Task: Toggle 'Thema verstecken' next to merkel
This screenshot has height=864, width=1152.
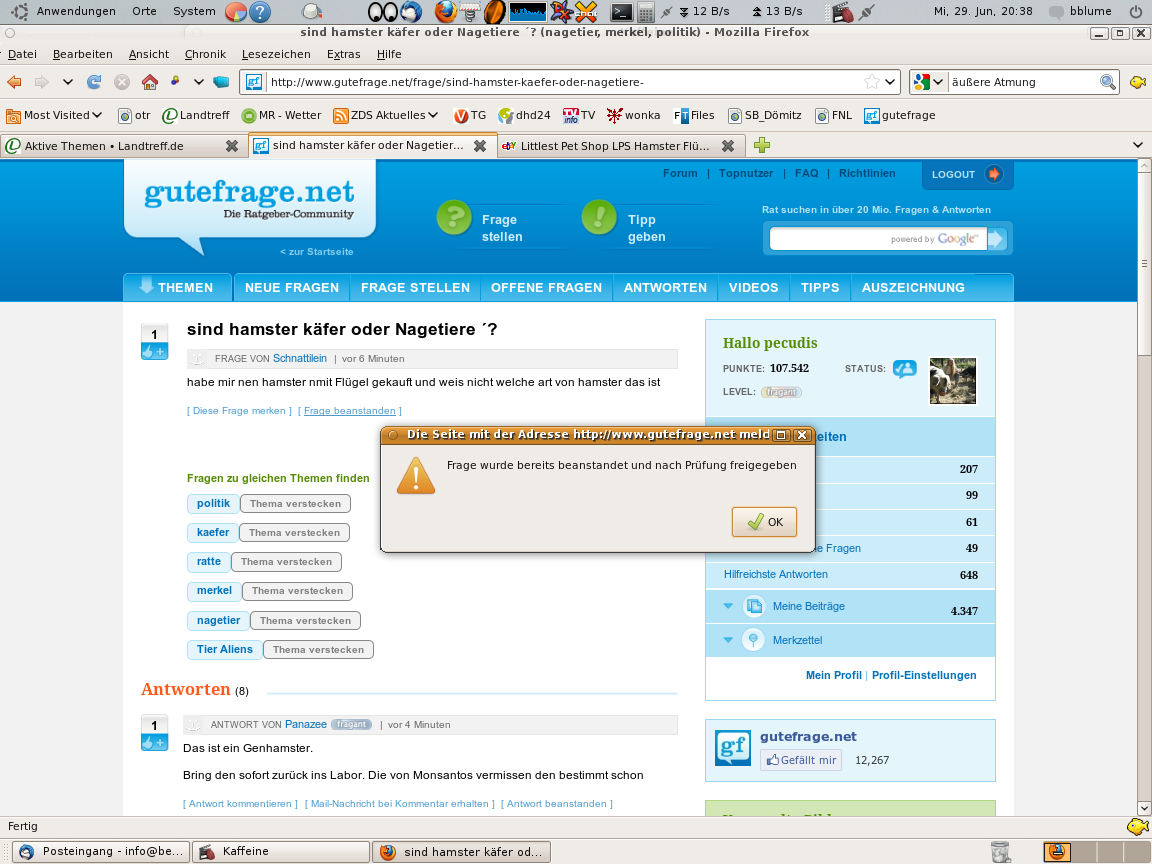Action: click(x=297, y=591)
